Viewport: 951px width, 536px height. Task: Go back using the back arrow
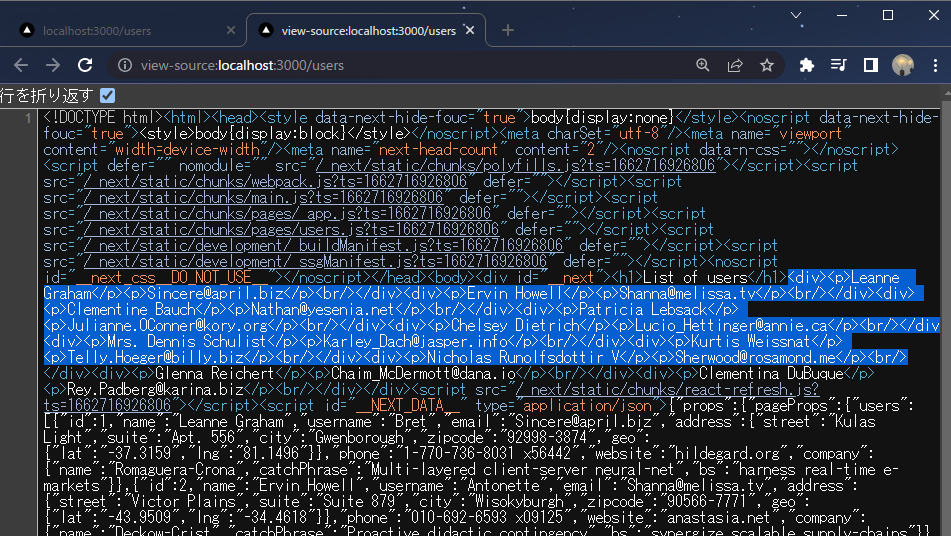point(21,65)
